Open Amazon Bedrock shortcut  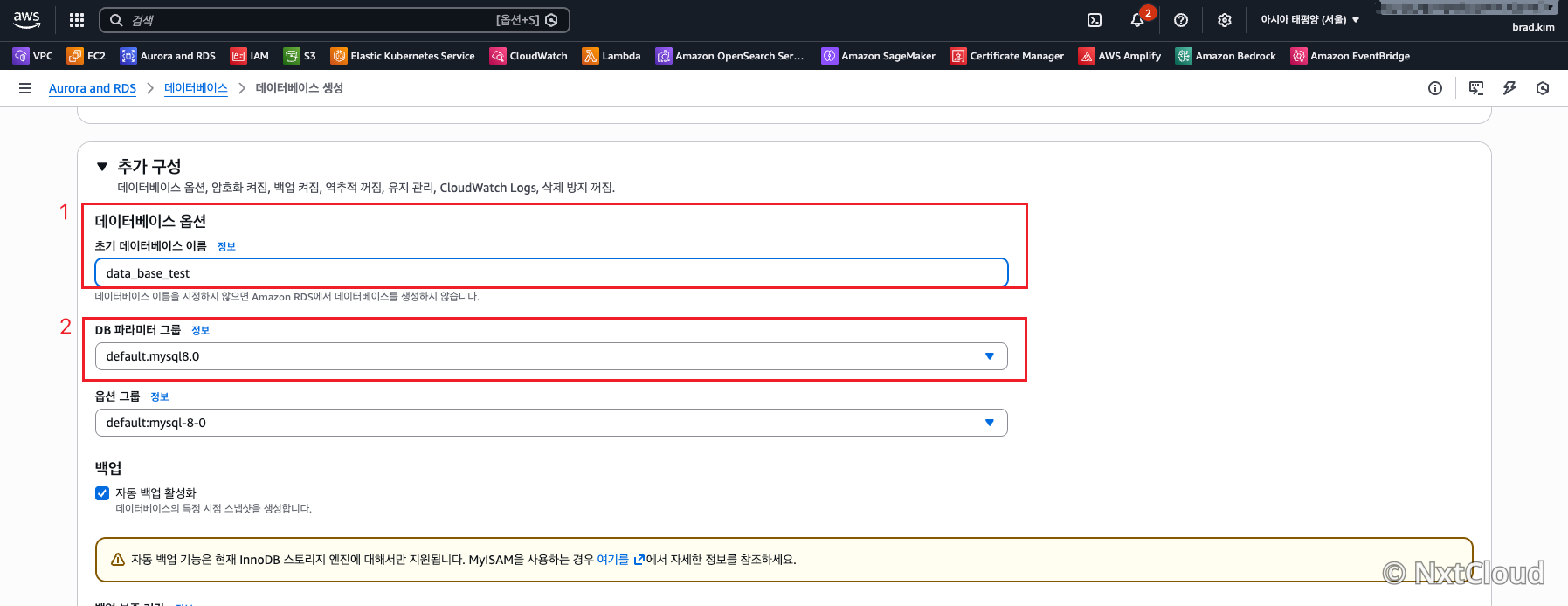(1226, 56)
